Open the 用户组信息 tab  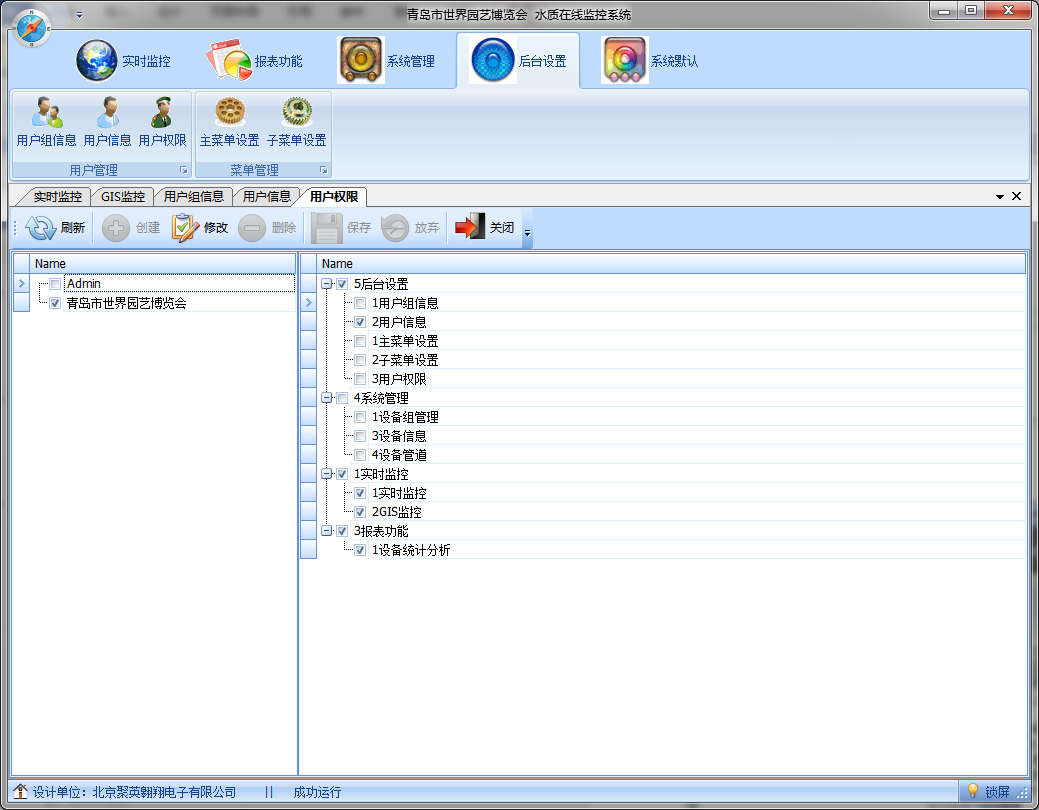194,196
